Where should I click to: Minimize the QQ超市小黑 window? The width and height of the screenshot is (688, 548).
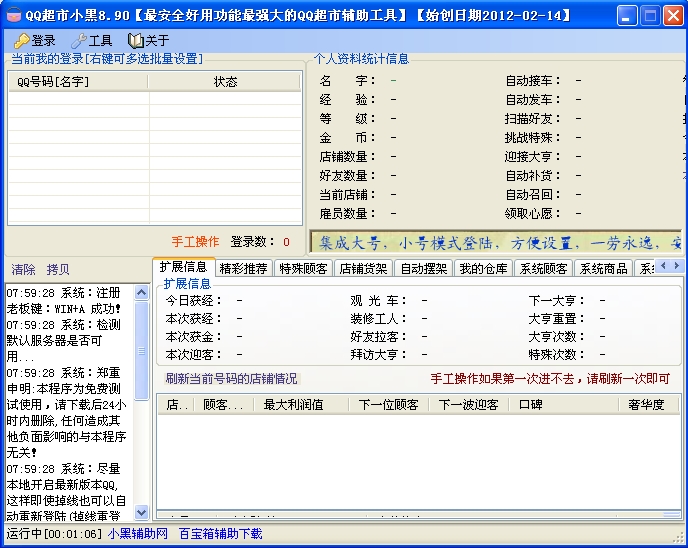pyautogui.click(x=627, y=16)
